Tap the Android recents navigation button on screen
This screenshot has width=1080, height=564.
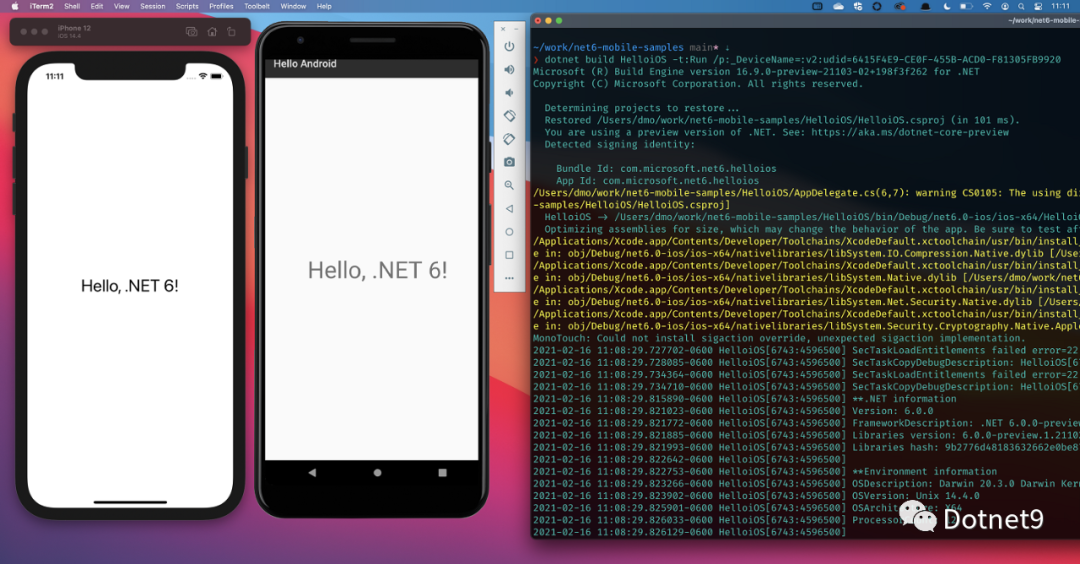click(x=442, y=472)
